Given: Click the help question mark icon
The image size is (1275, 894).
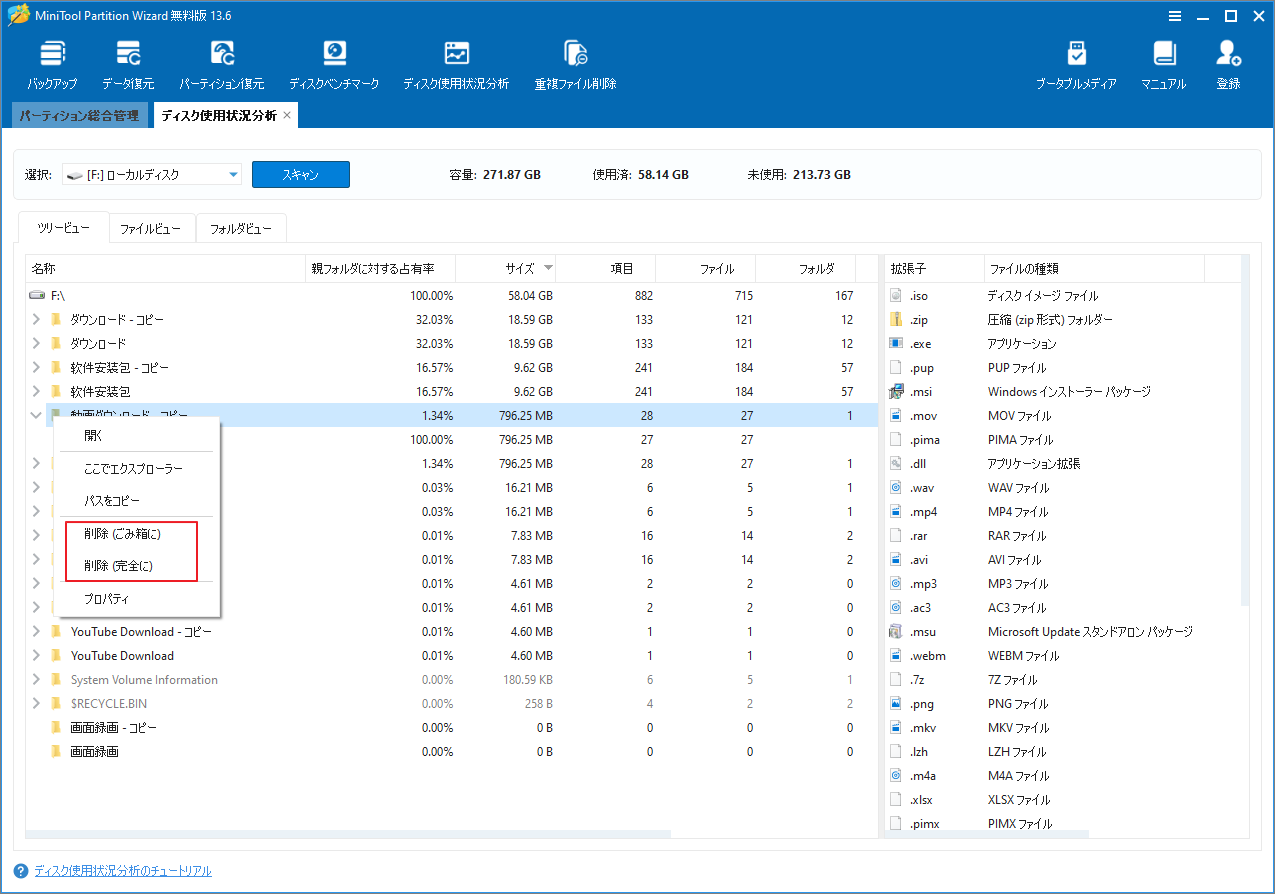Looking at the screenshot, I should (22, 870).
